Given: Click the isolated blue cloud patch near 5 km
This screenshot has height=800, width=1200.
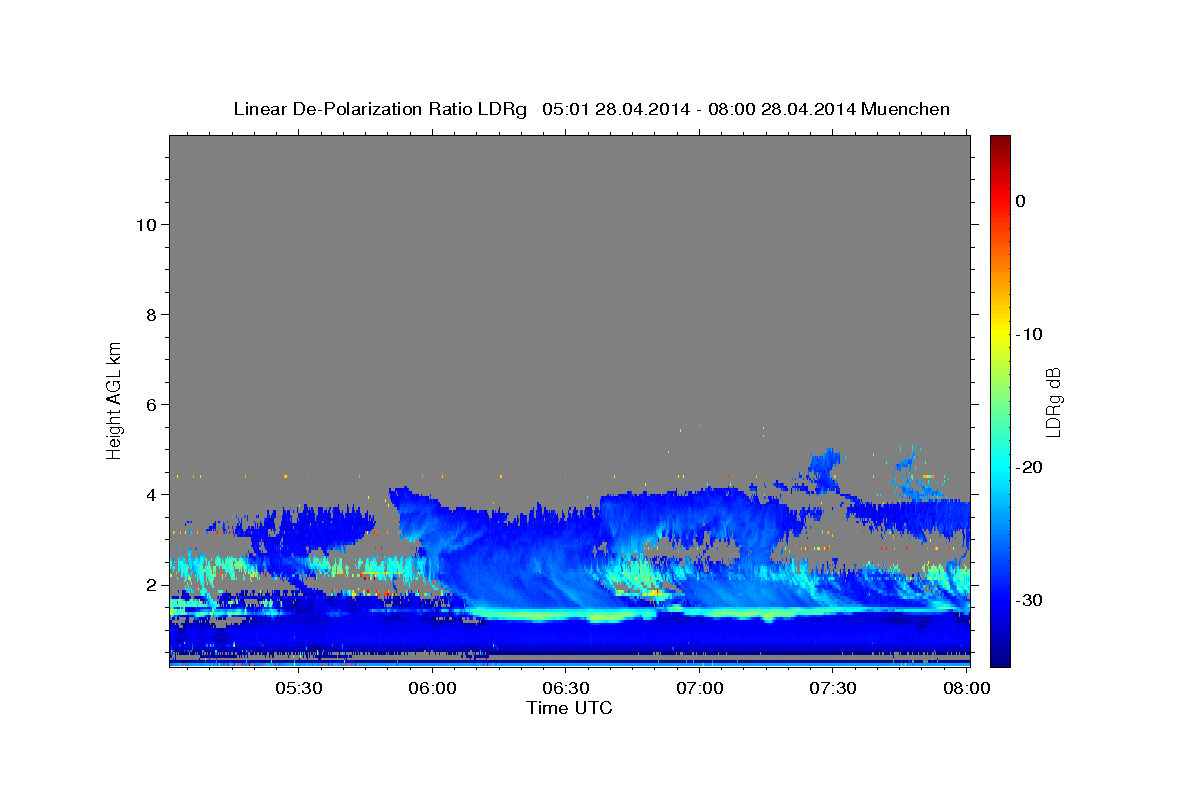Looking at the screenshot, I should click(x=825, y=470).
